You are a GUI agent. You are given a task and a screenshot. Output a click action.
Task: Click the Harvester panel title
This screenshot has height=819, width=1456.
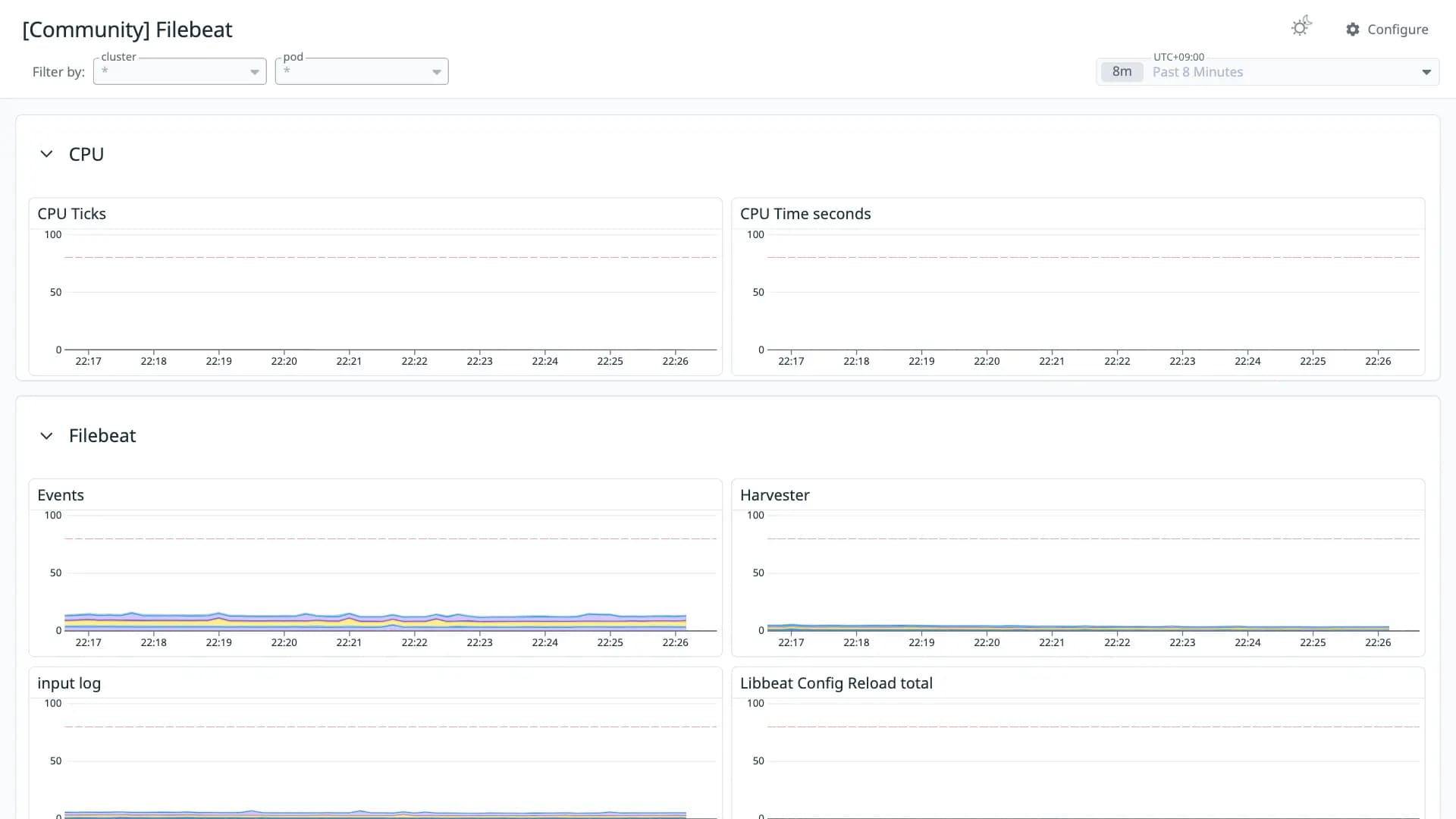click(x=775, y=495)
